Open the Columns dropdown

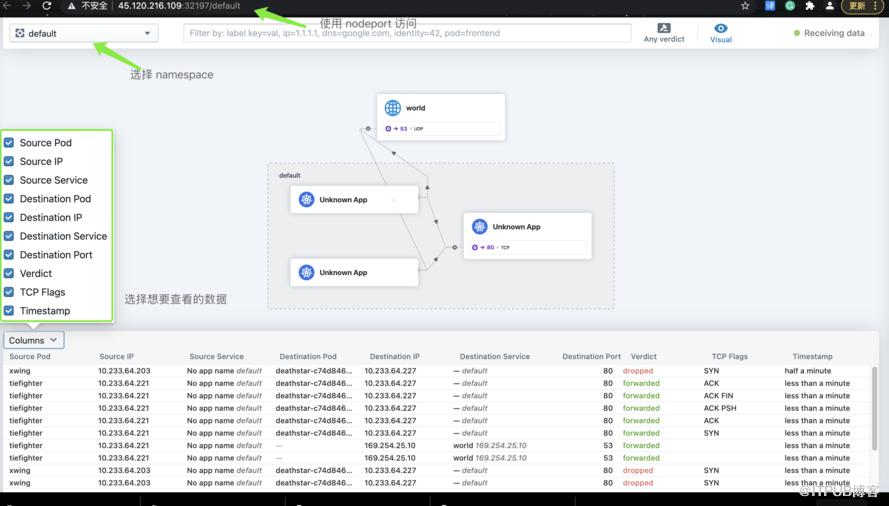click(33, 340)
